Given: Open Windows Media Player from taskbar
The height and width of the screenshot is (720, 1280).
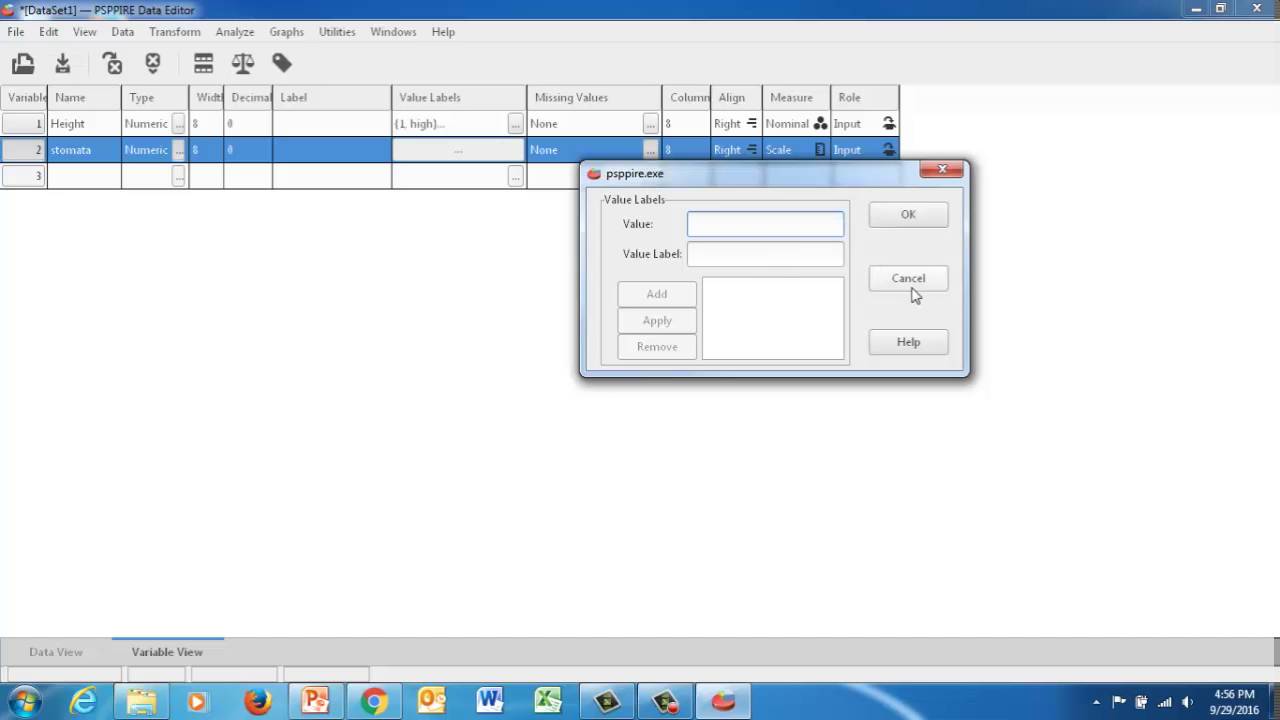Looking at the screenshot, I should [x=197, y=702].
